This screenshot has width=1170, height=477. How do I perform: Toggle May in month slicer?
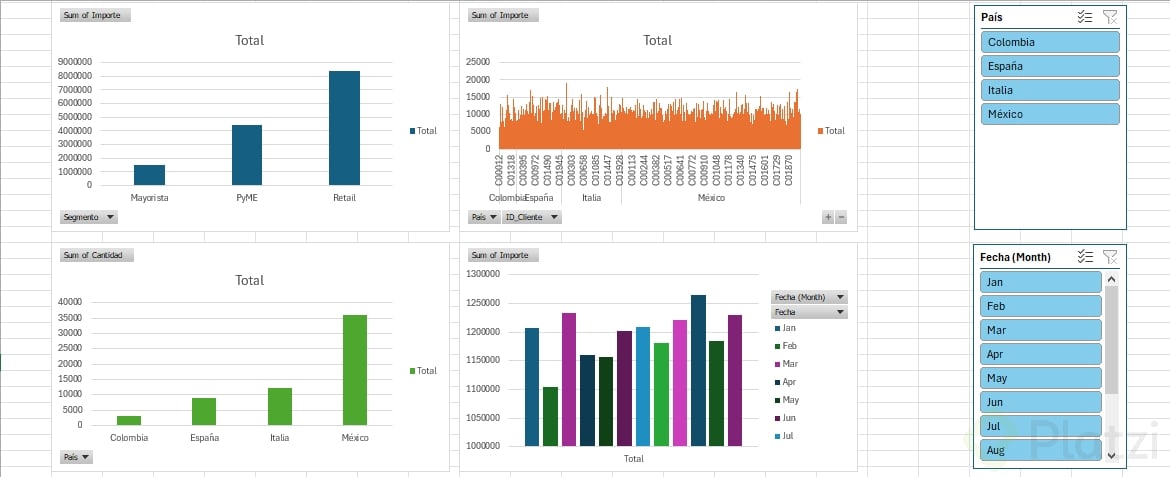pos(1040,378)
